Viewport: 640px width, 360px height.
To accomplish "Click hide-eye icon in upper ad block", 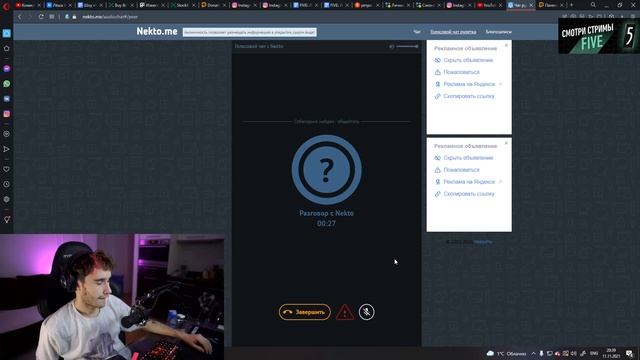I will tap(438, 60).
